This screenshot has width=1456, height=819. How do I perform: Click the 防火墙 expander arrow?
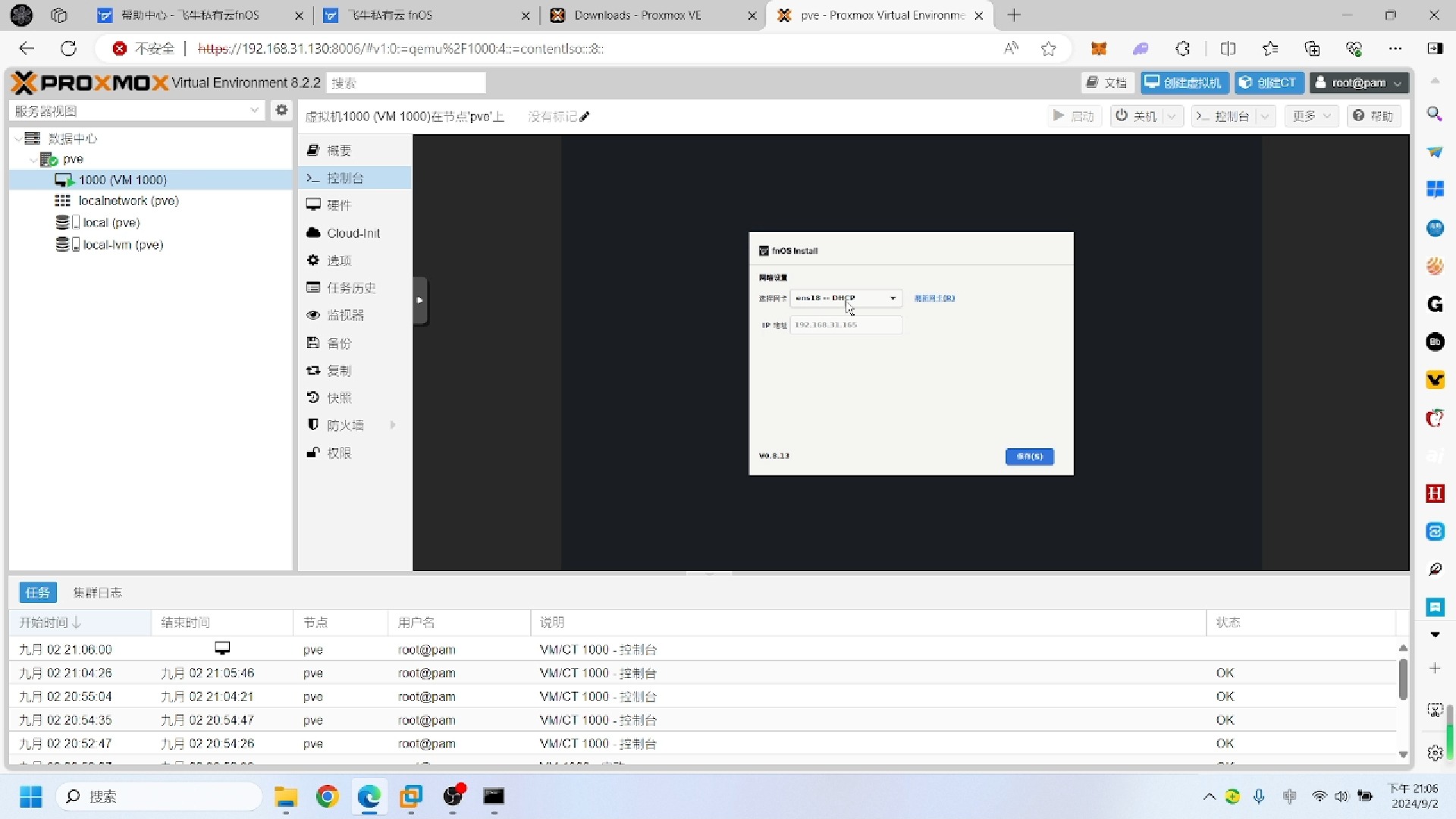click(393, 425)
